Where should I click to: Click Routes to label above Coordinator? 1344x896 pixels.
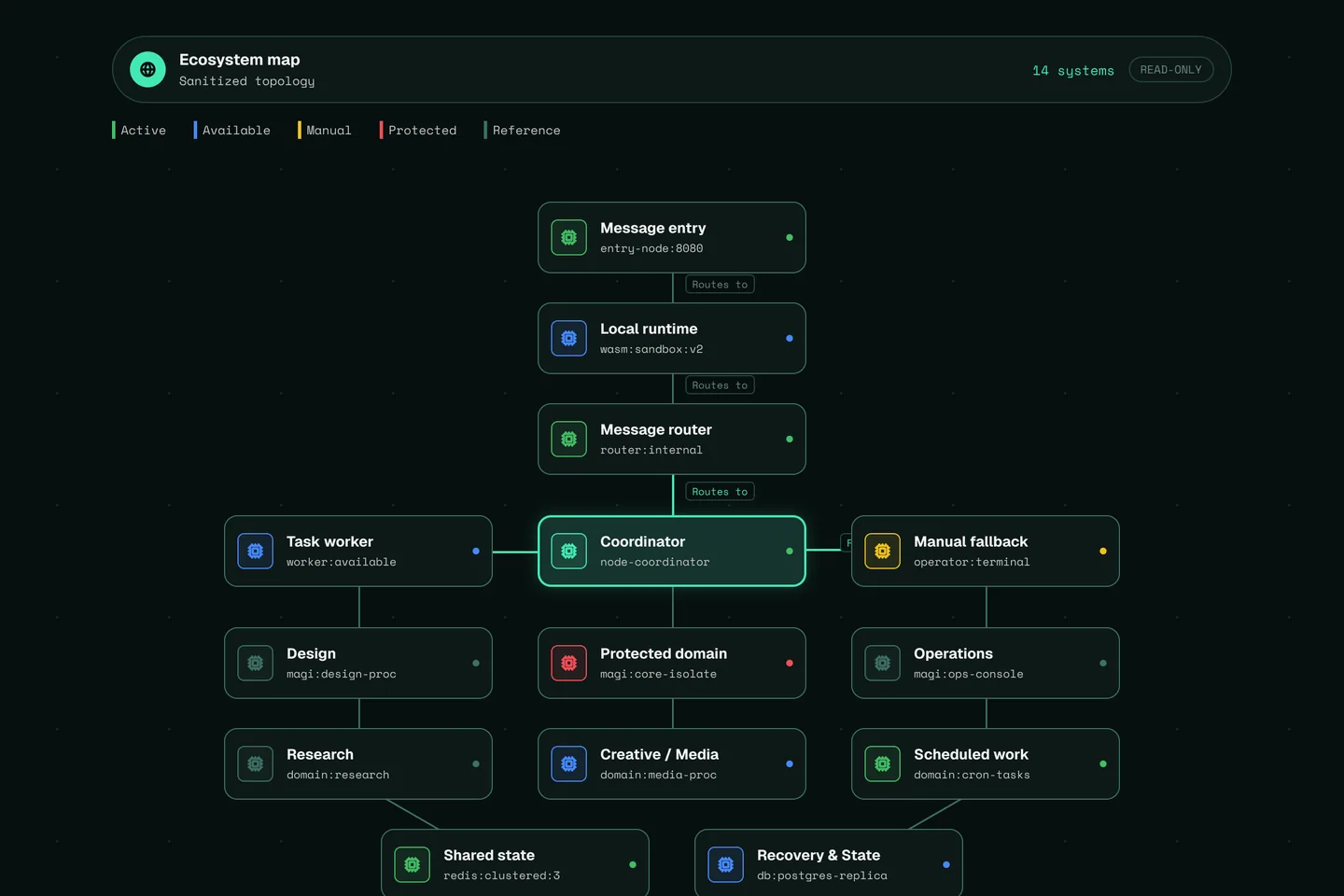pos(720,492)
